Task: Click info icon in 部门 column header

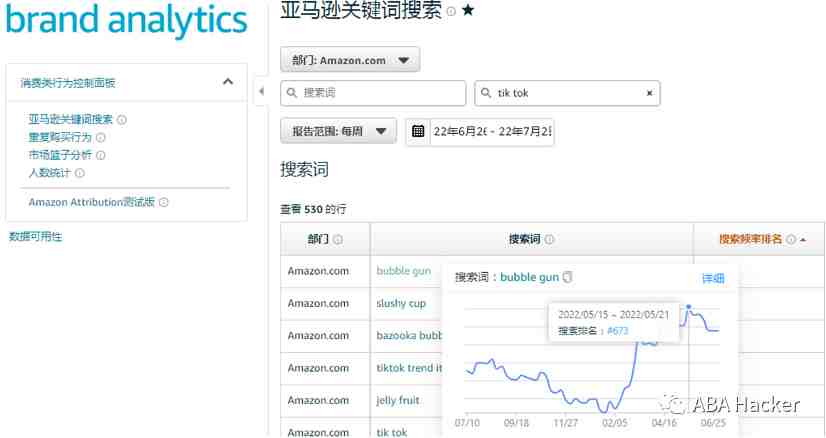Action: point(338,239)
